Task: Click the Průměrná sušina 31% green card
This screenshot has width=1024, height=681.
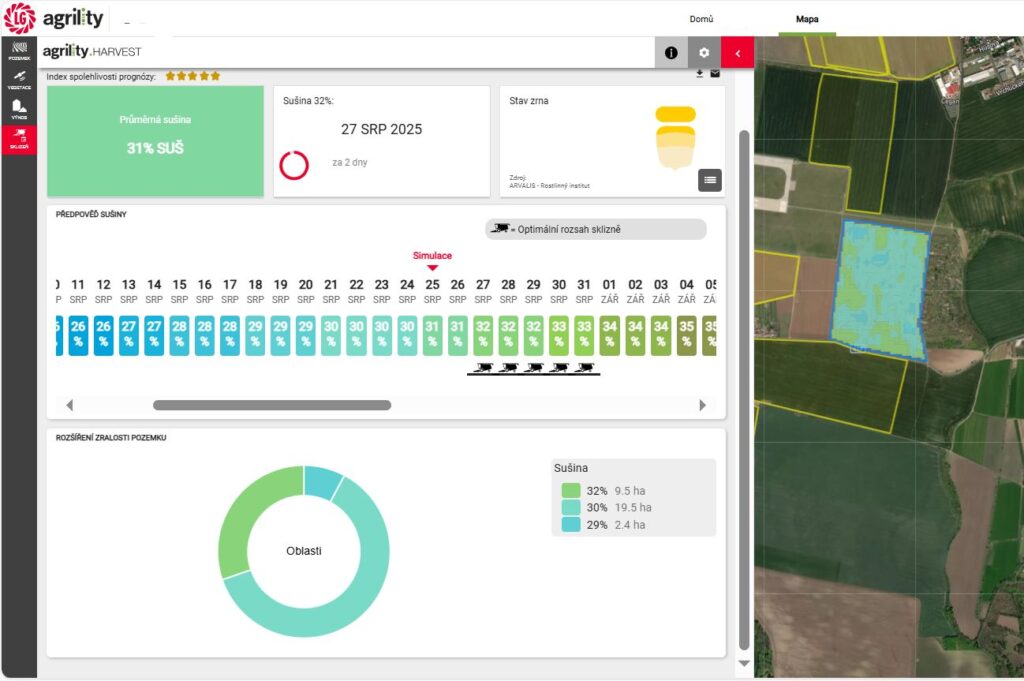Action: pyautogui.click(x=155, y=141)
